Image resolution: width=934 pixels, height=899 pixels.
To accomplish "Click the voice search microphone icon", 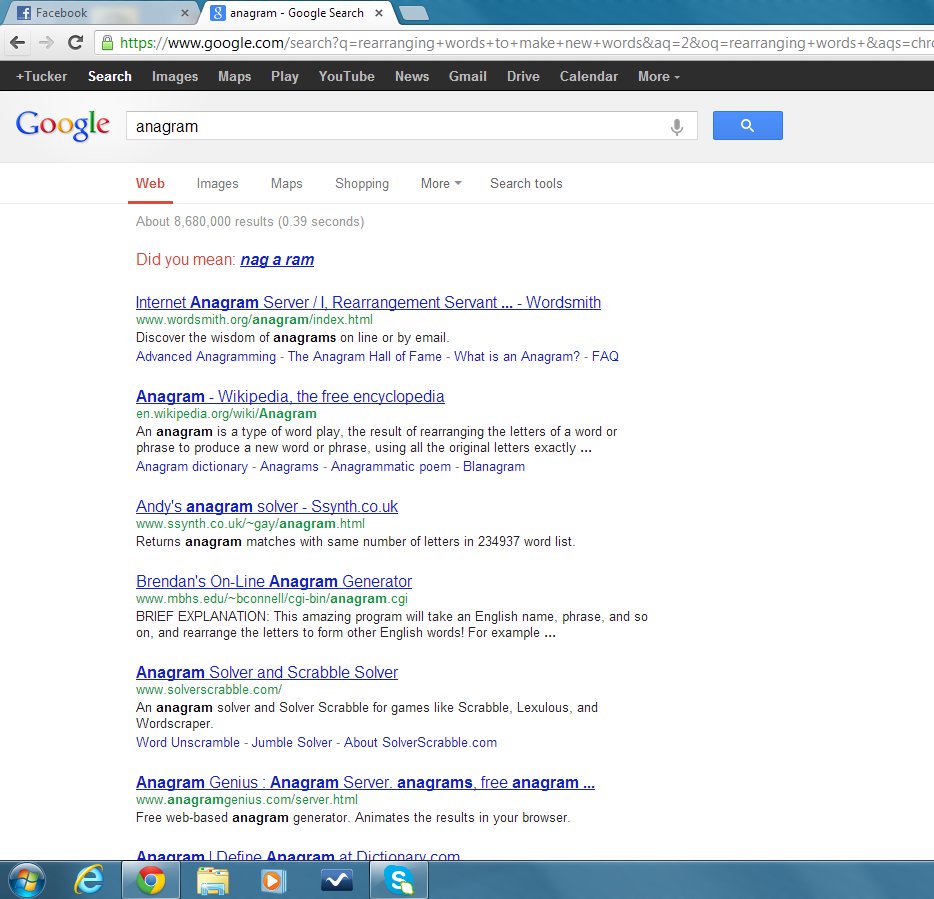I will pos(676,125).
